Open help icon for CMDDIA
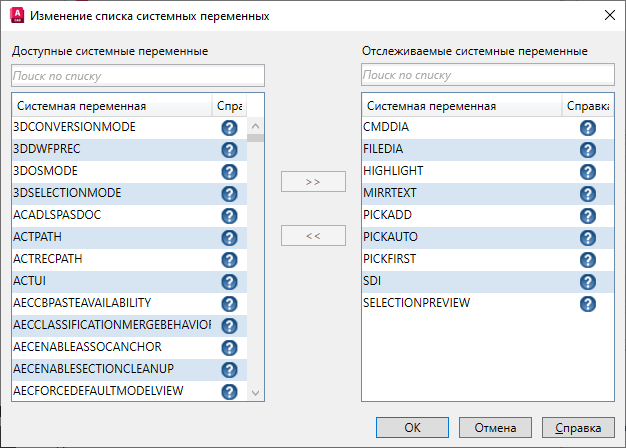This screenshot has height=448, width=626. [x=587, y=128]
